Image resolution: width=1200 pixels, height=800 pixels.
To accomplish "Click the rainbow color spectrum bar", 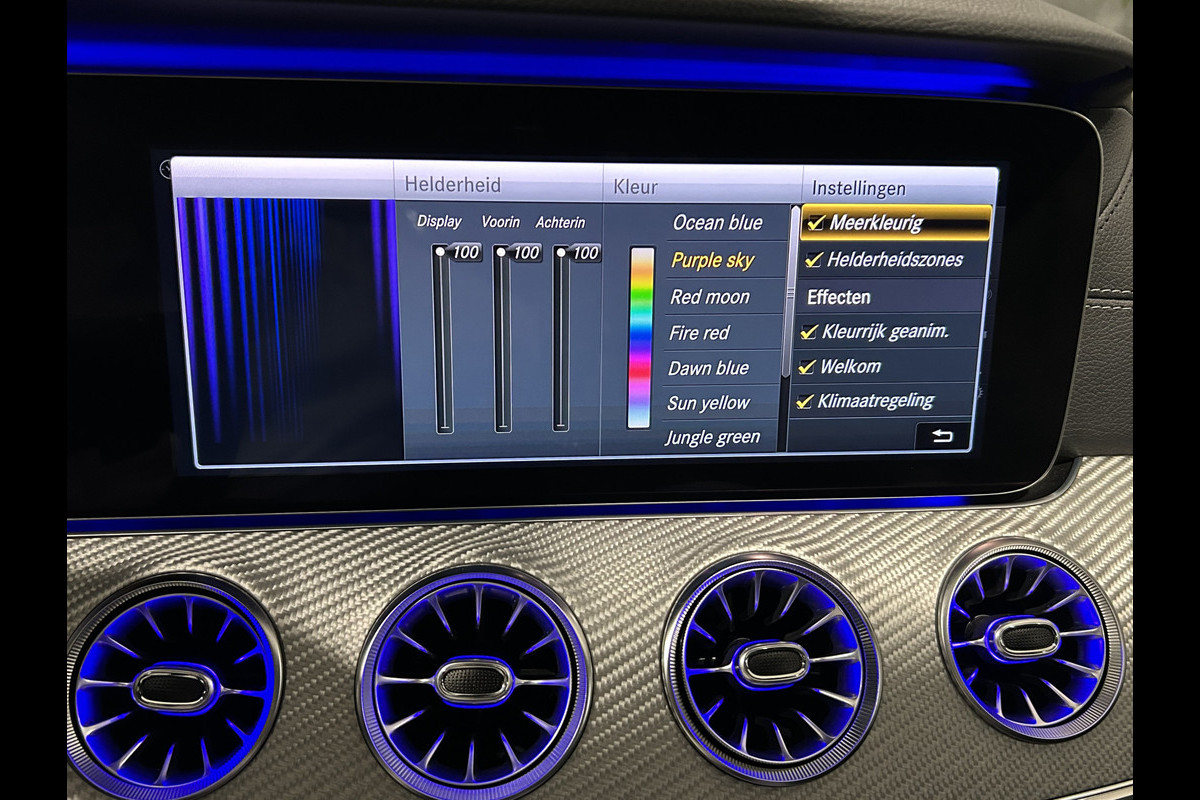I will 641,338.
